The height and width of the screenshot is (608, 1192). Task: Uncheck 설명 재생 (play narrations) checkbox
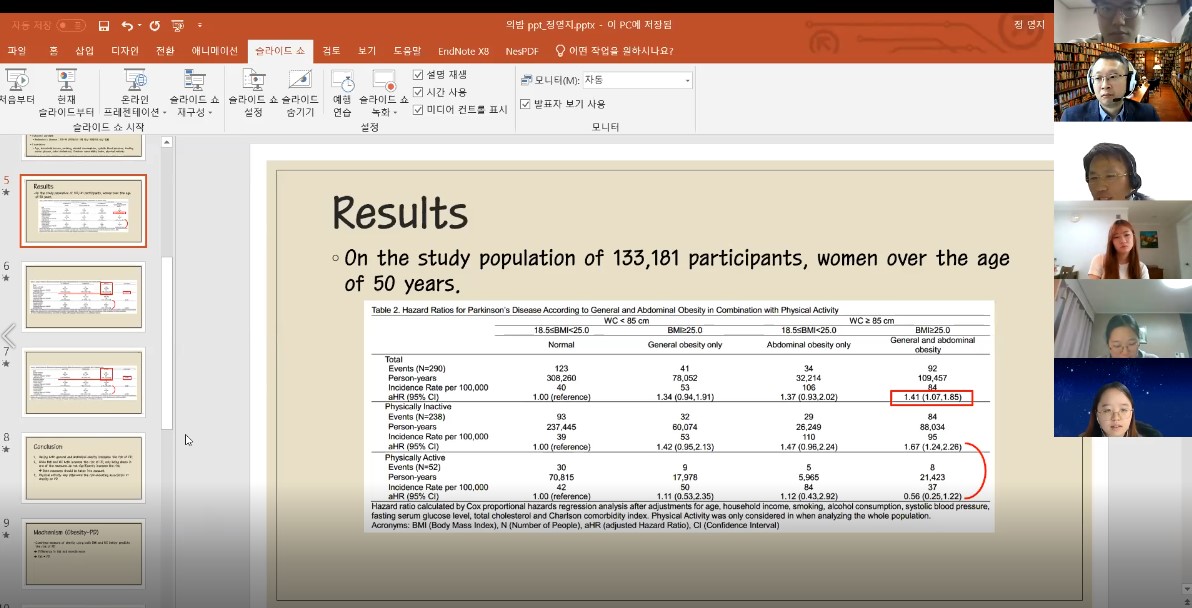[x=418, y=74]
